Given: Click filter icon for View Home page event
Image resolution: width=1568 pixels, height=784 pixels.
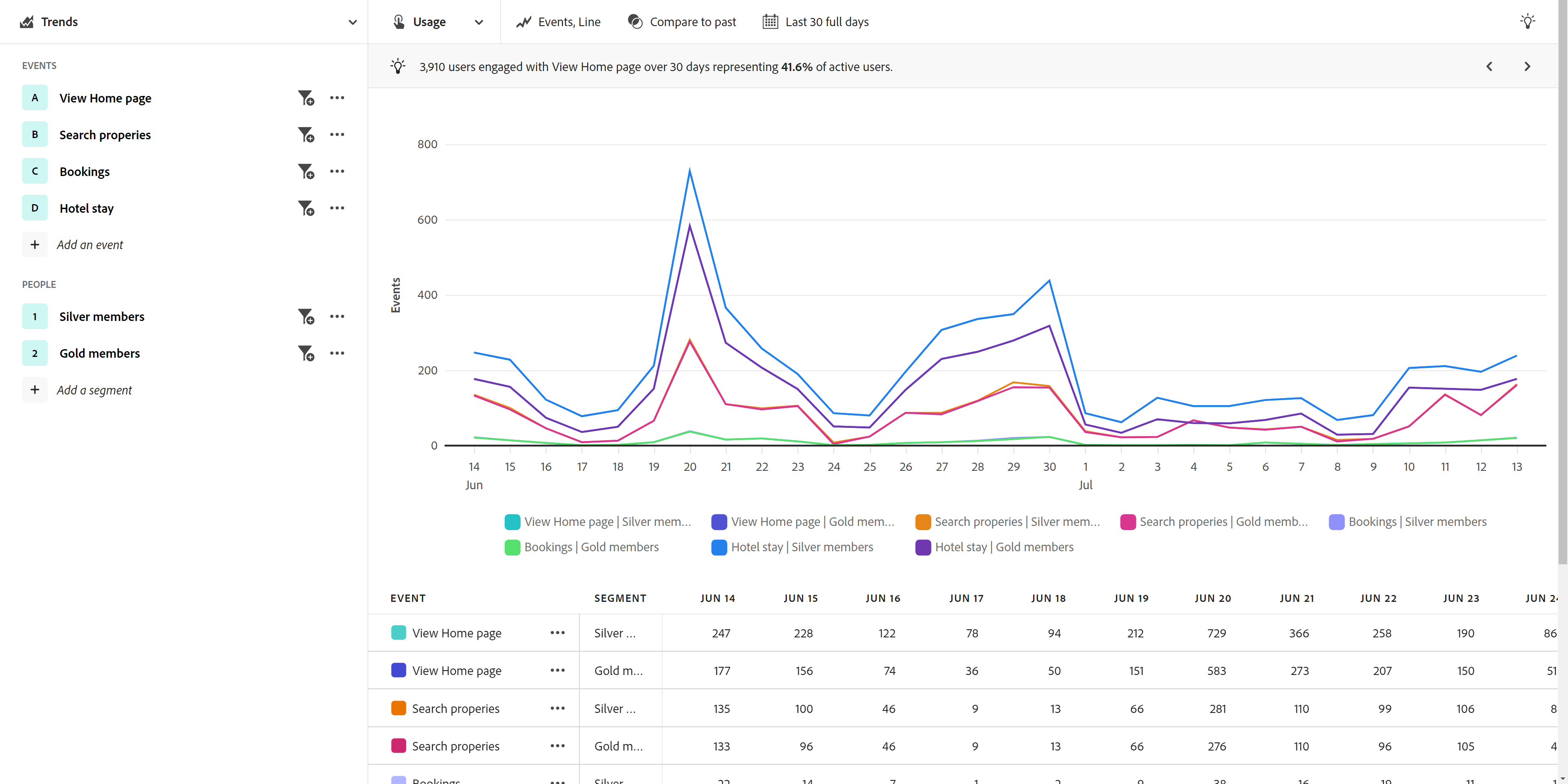Looking at the screenshot, I should click(305, 98).
